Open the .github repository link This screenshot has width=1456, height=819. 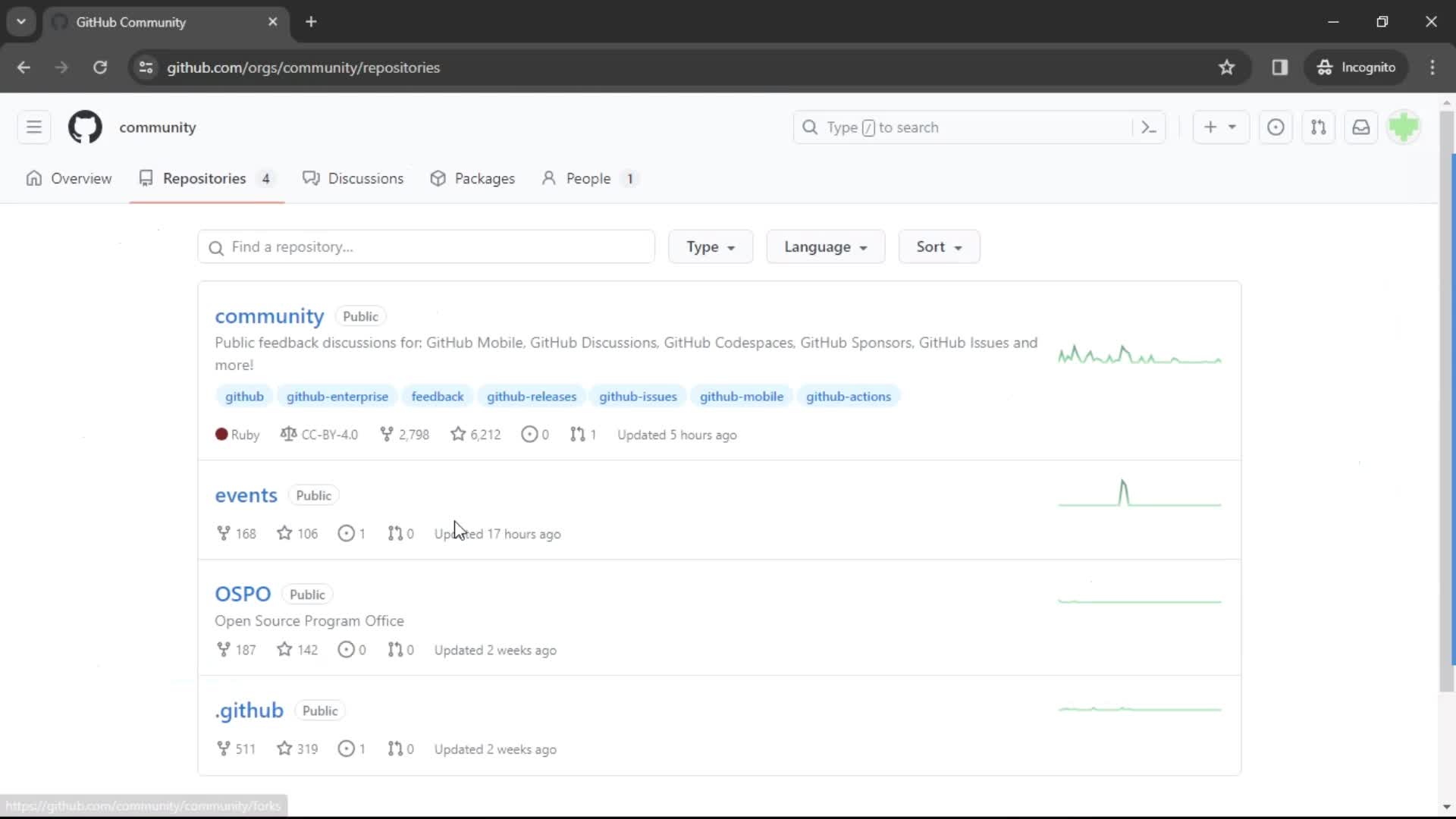pos(249,711)
